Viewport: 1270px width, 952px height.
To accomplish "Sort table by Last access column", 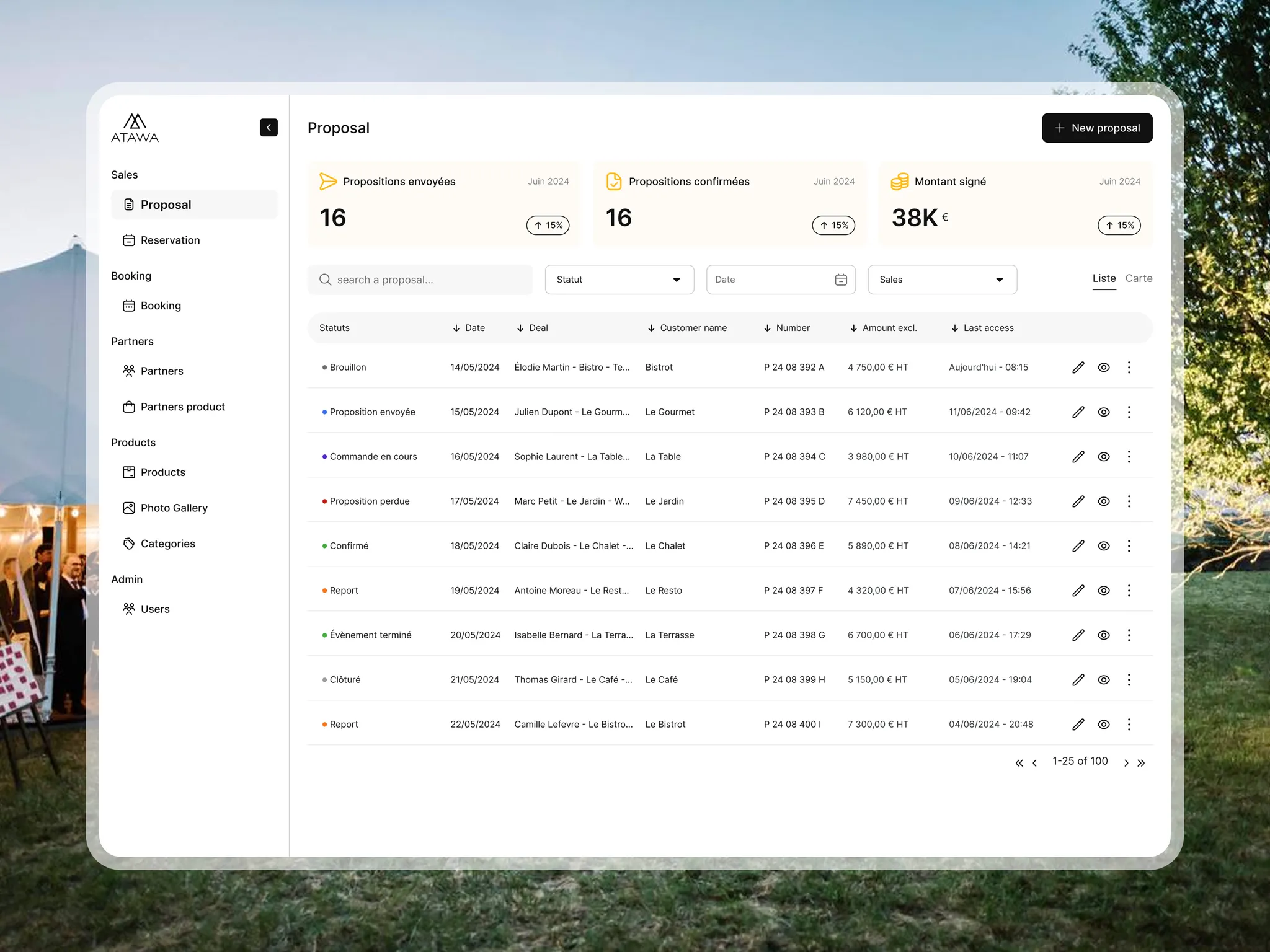I will coord(982,328).
